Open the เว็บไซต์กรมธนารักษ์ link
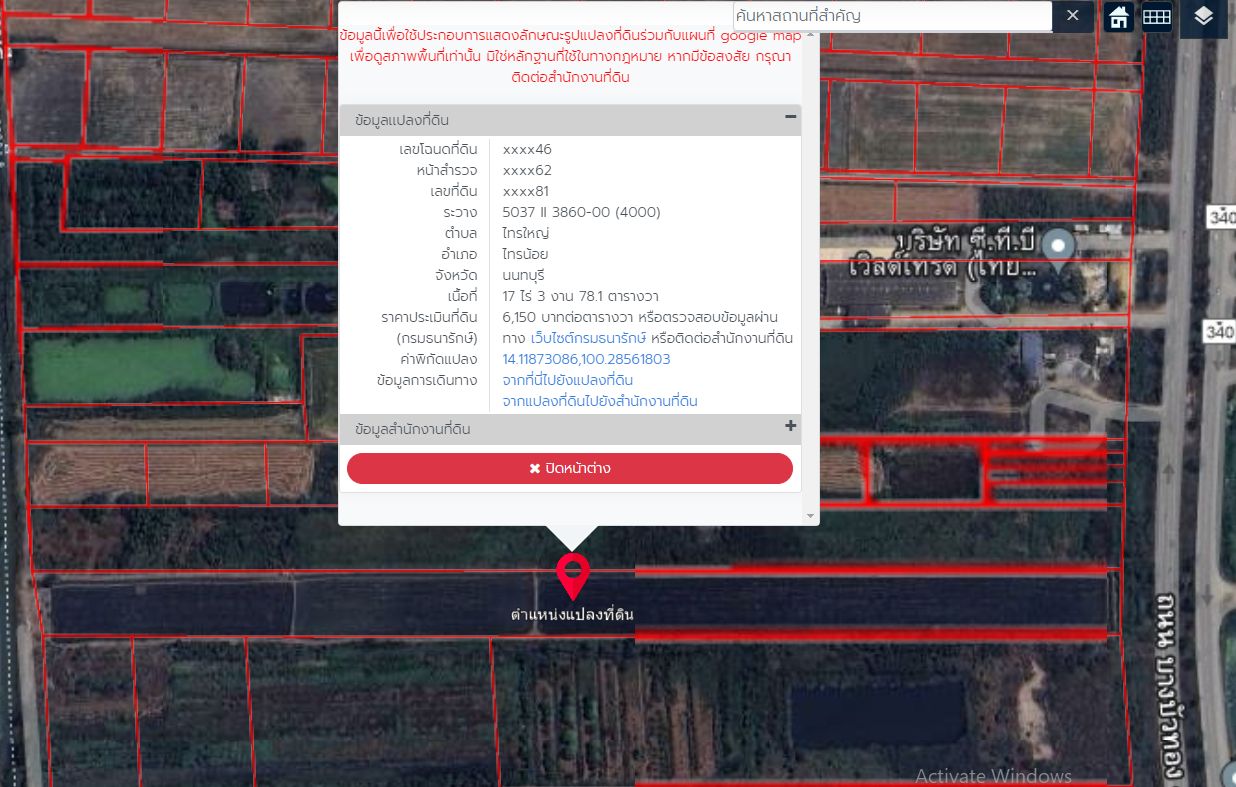The image size is (1236, 787). point(588,338)
